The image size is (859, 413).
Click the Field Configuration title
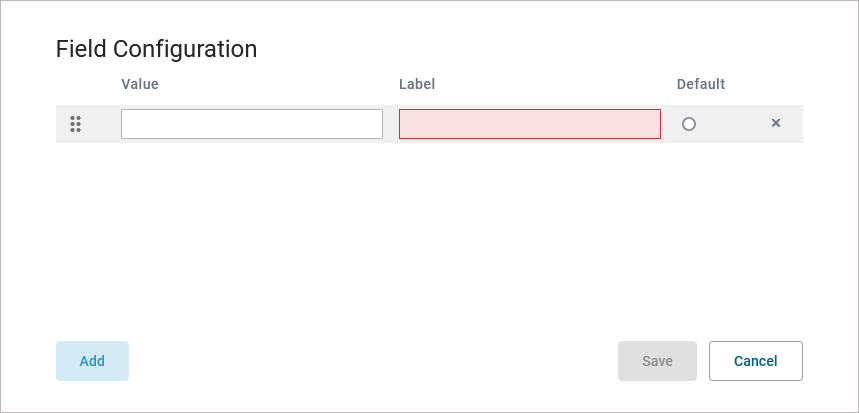tap(156, 48)
